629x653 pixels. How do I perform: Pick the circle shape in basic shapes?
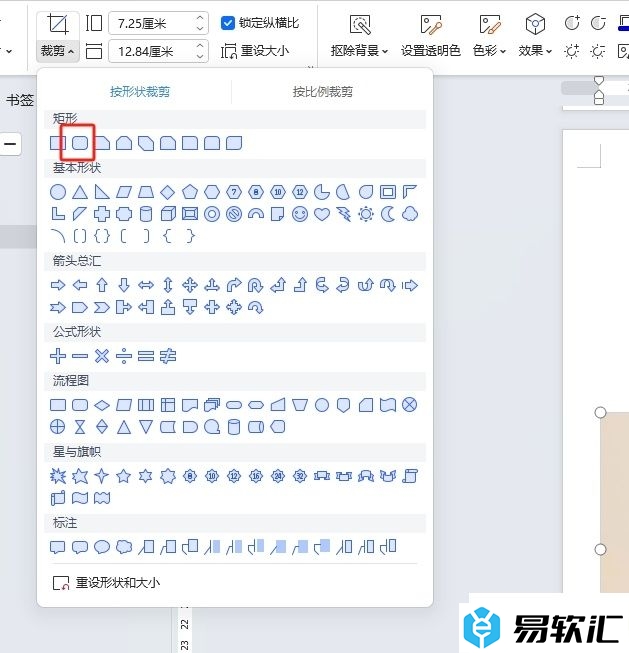(58, 192)
